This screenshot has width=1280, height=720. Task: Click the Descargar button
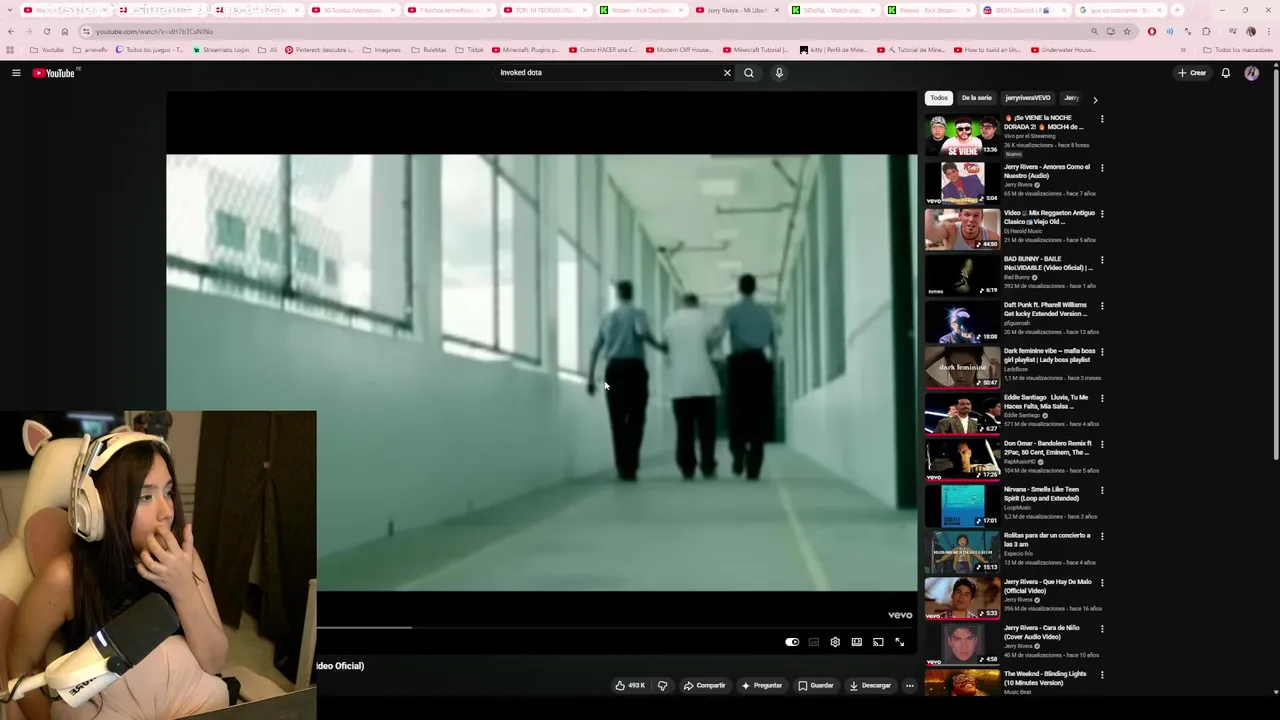[x=870, y=686]
